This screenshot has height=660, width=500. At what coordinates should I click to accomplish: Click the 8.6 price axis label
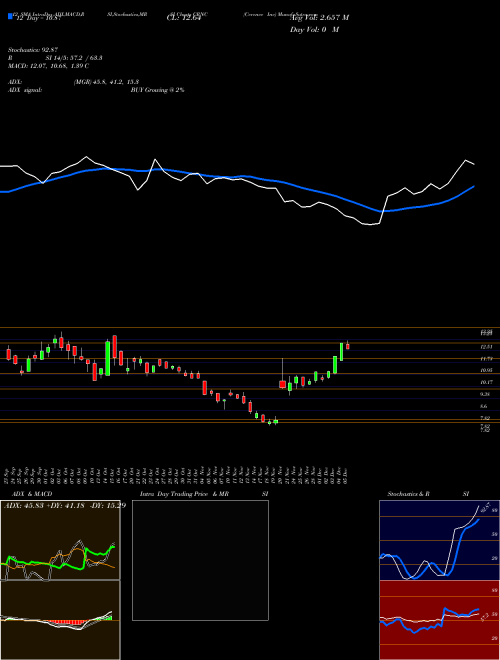[x=484, y=406]
